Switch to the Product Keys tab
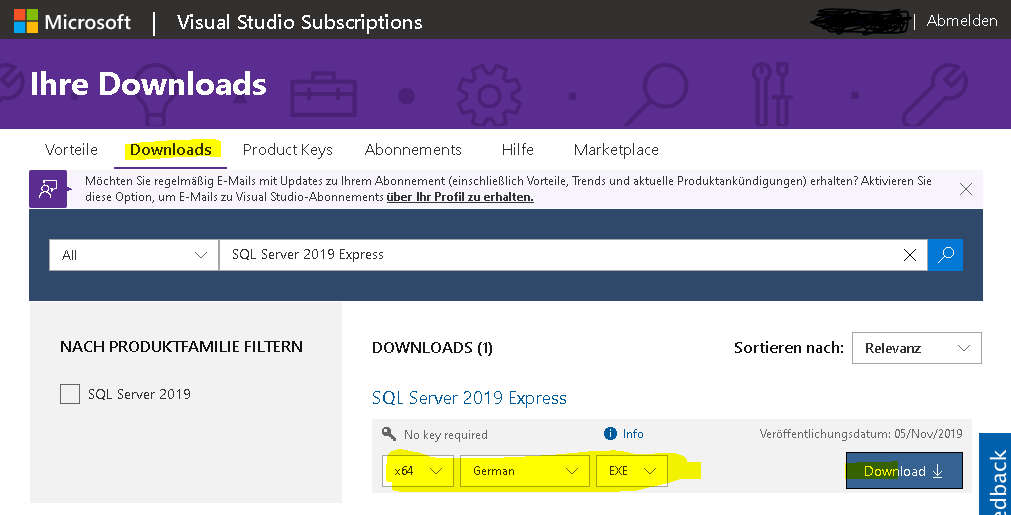The width and height of the screenshot is (1011, 515). point(287,150)
